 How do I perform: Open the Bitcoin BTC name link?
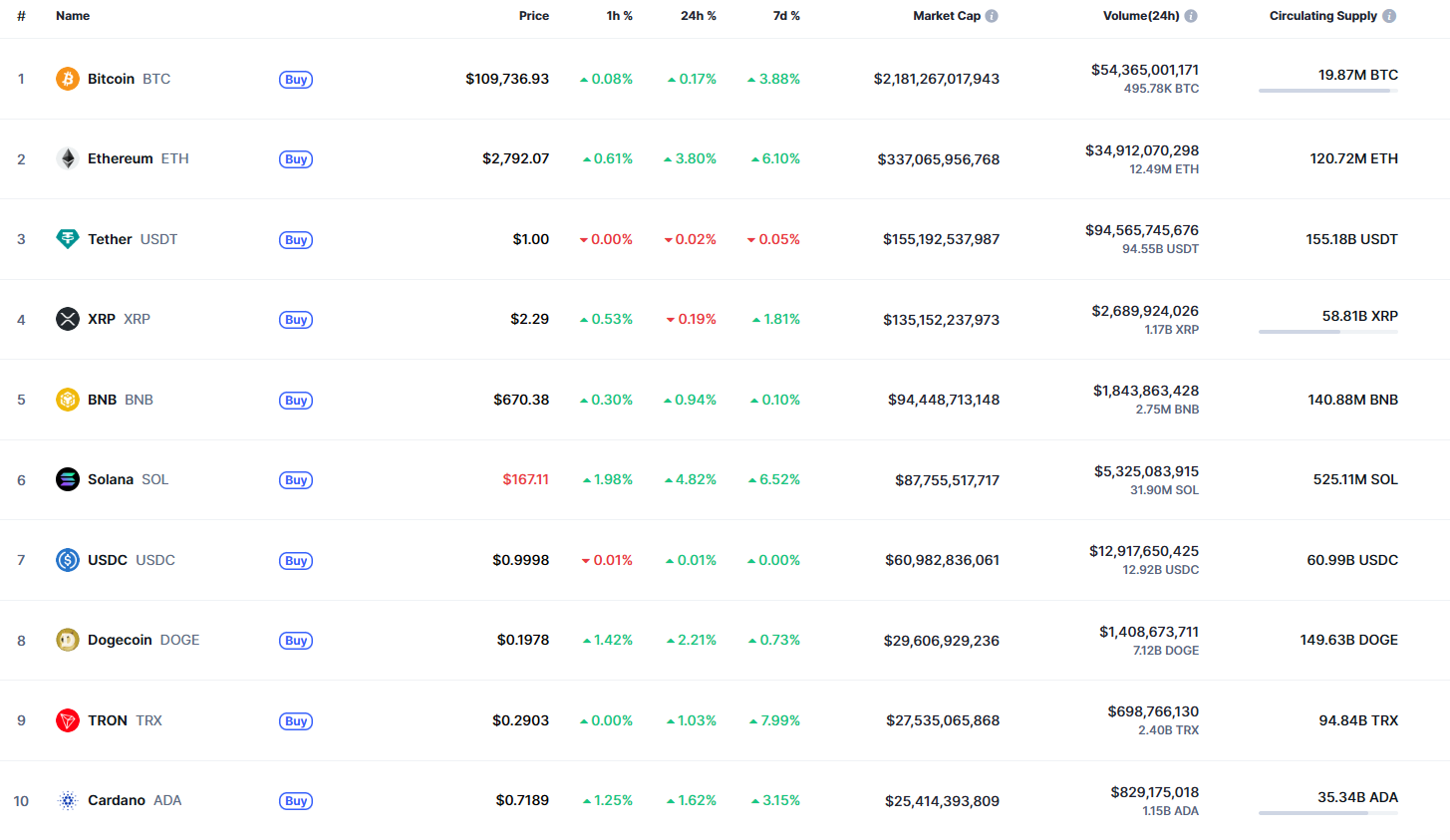pos(129,79)
